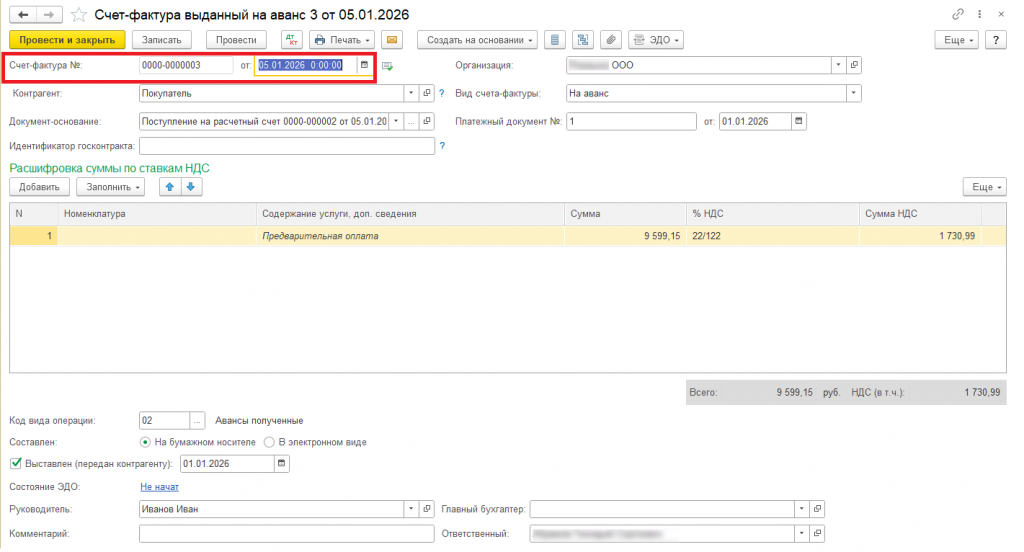Expand the Документ-основание dropdown arrow
This screenshot has height=552, width=1024.
pyautogui.click(x=396, y=121)
